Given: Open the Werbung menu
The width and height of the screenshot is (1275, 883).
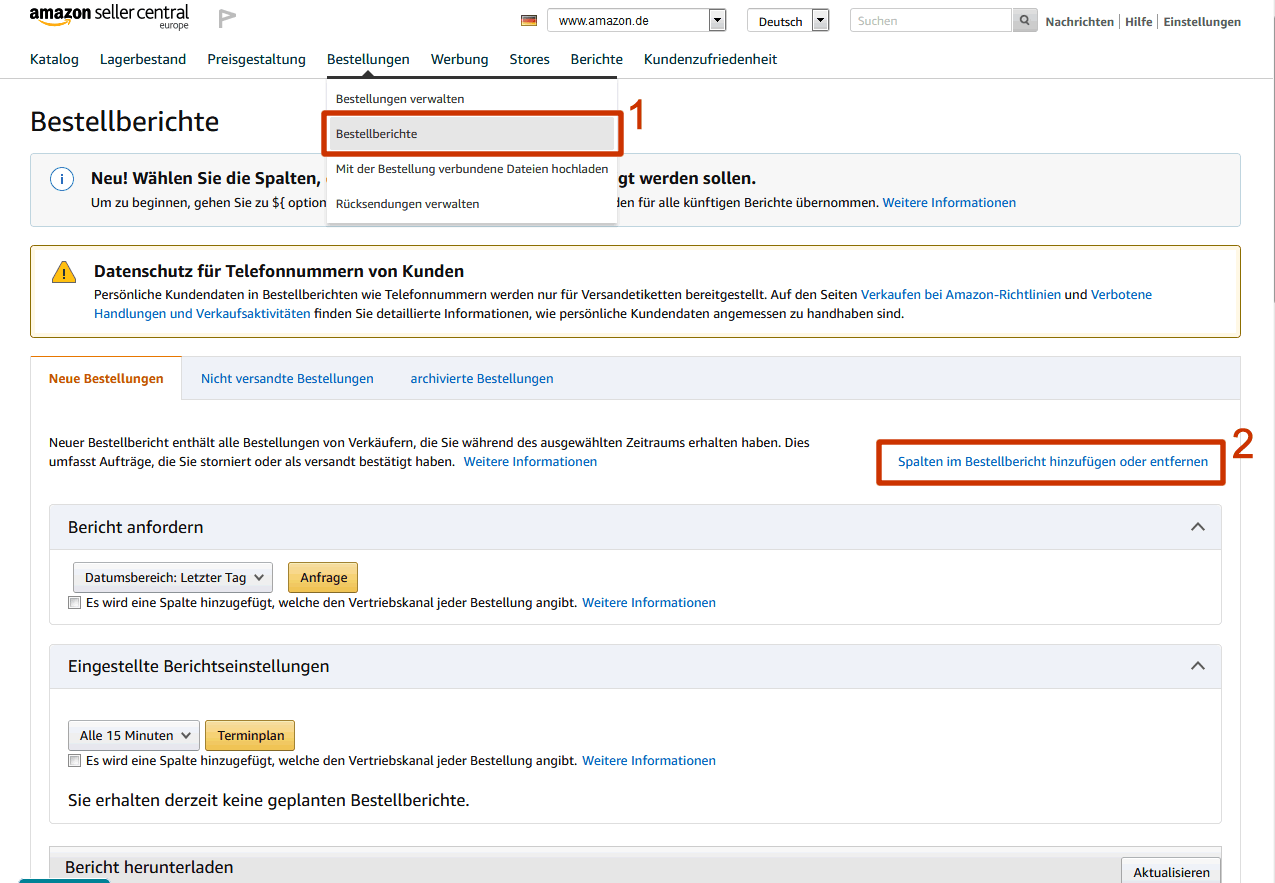Looking at the screenshot, I should [x=460, y=59].
